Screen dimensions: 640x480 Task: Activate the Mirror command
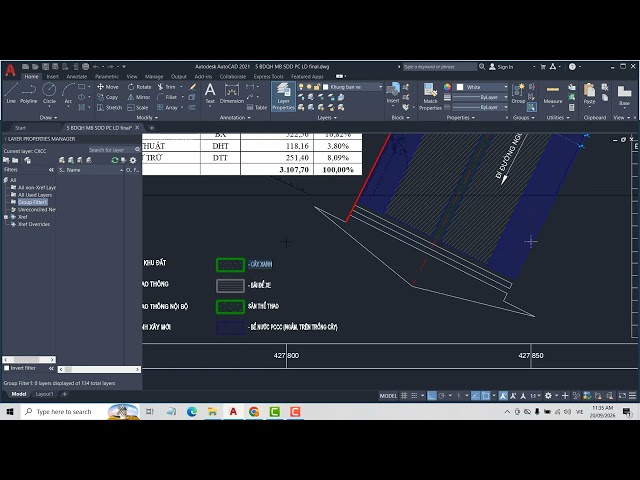click(x=139, y=97)
